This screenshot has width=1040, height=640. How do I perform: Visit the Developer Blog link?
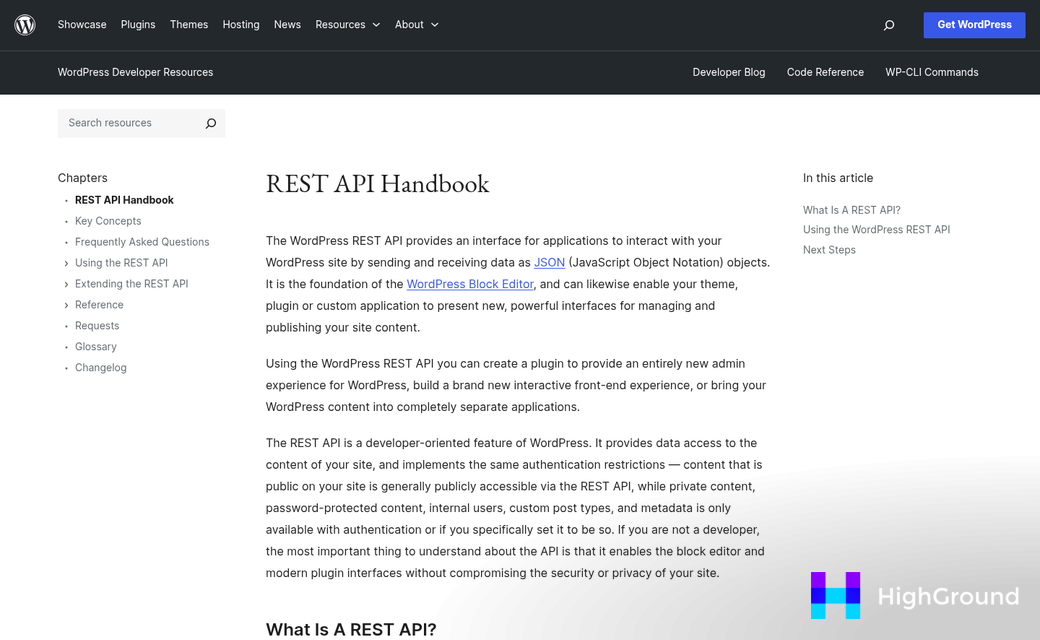[729, 72]
